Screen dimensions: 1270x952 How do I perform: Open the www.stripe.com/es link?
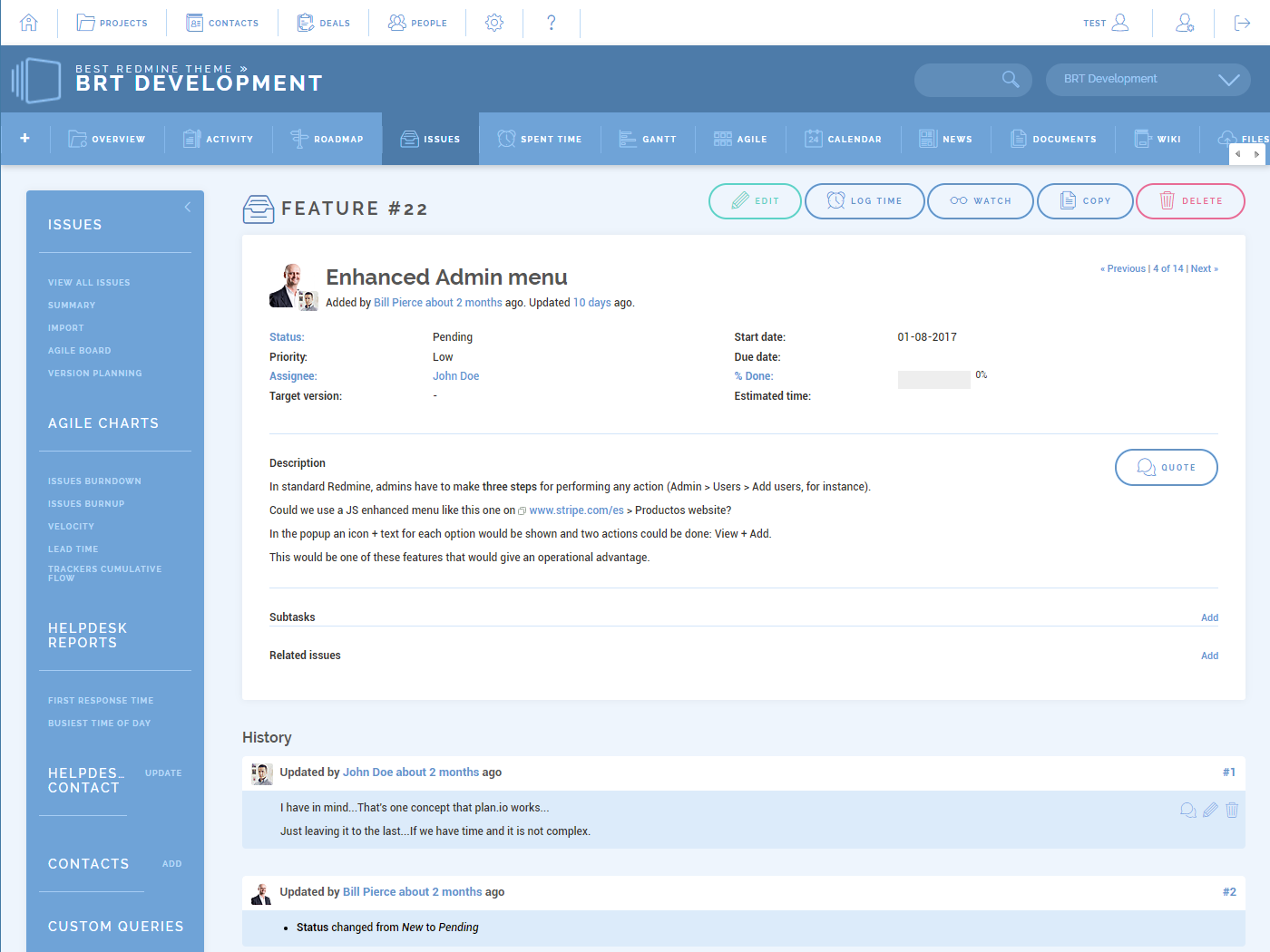click(x=576, y=510)
